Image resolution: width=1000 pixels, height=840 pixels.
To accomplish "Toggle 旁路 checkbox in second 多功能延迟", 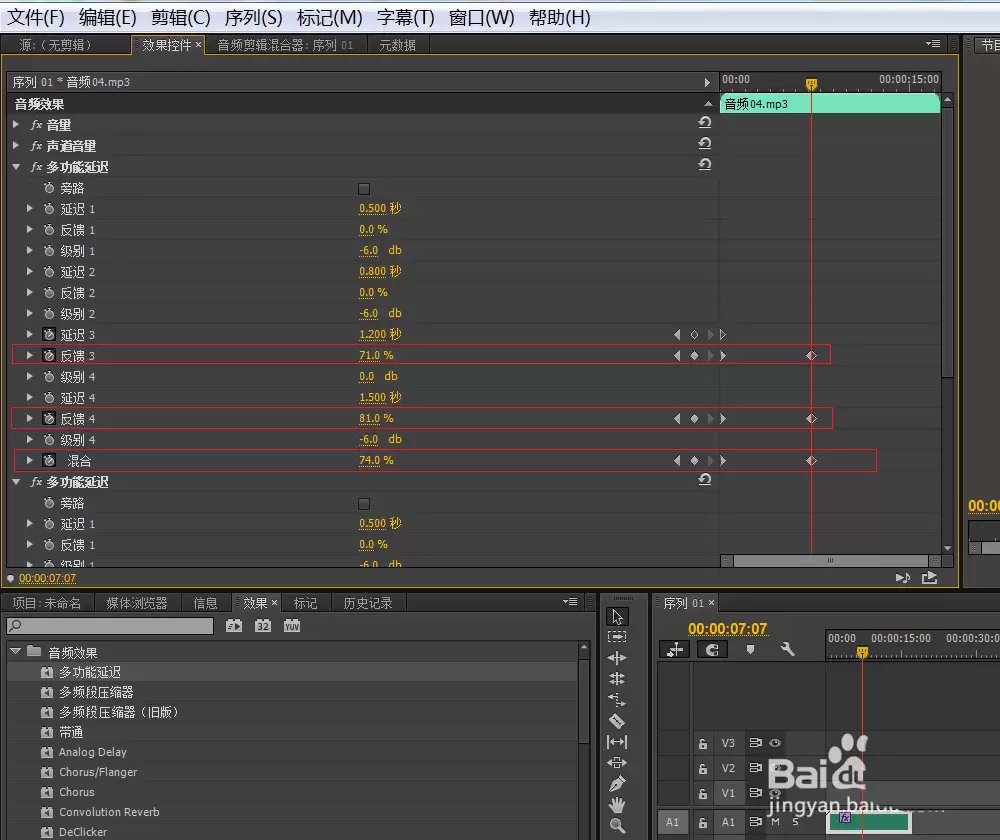I will pos(364,504).
